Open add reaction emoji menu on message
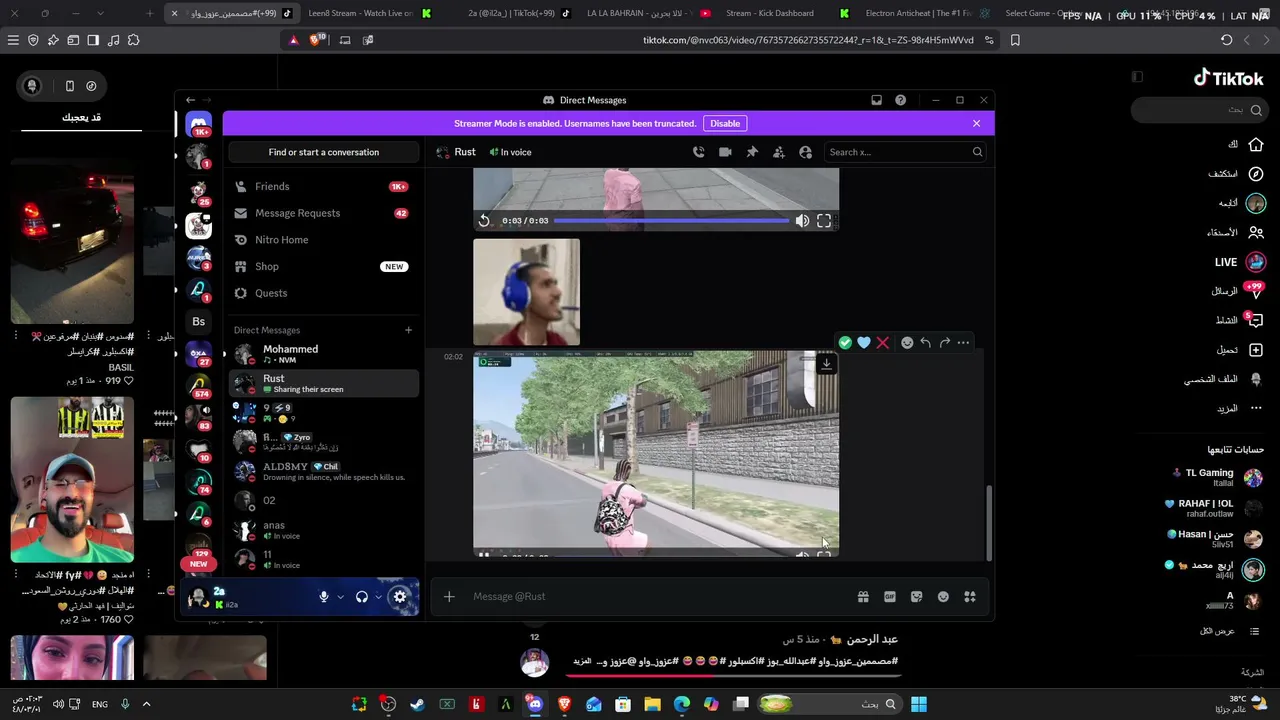 click(x=907, y=342)
